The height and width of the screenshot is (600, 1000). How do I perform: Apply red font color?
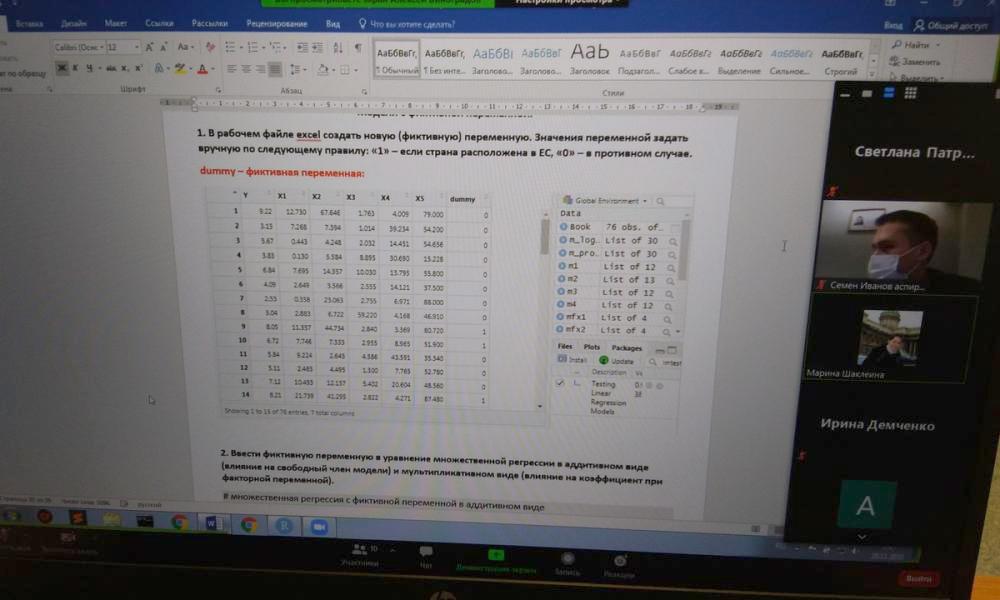(203, 69)
